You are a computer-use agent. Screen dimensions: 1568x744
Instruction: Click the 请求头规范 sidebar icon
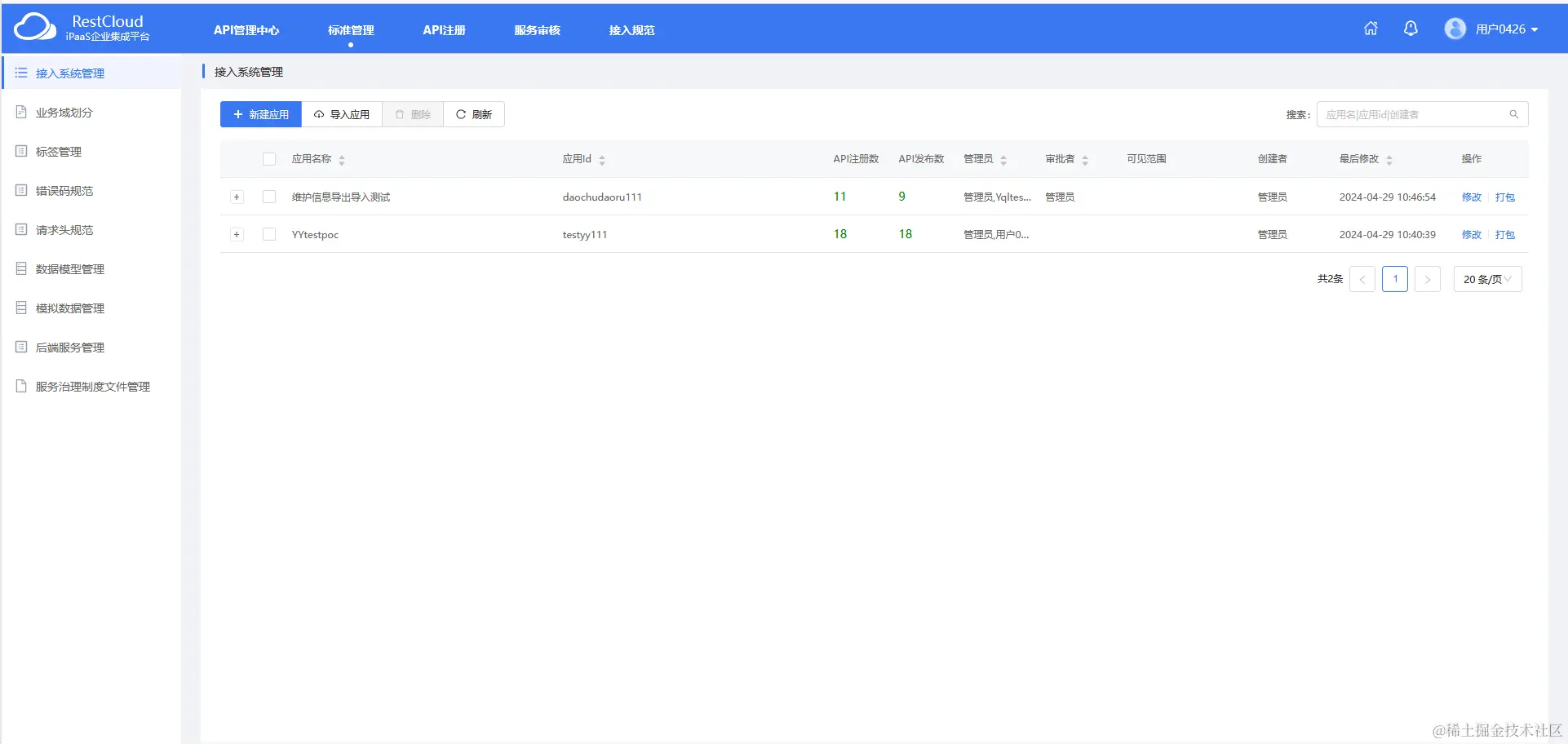point(21,229)
